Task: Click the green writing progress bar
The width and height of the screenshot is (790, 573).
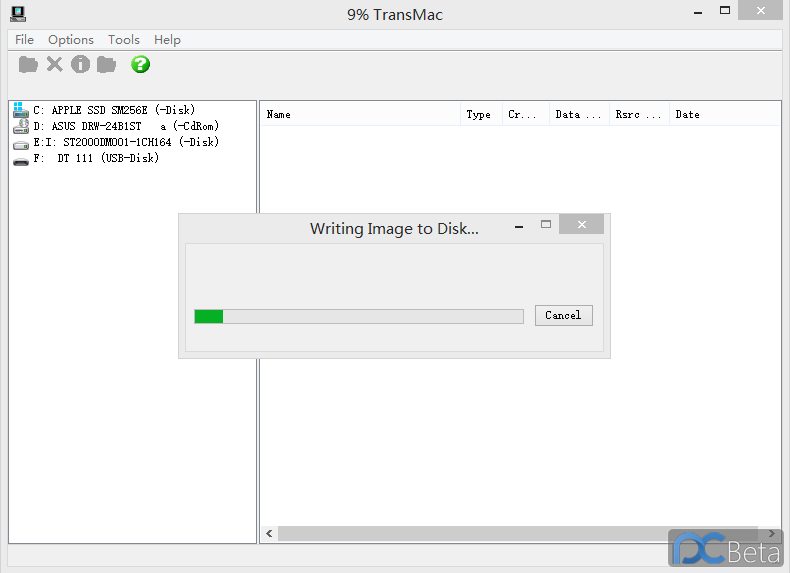Action: (x=359, y=316)
